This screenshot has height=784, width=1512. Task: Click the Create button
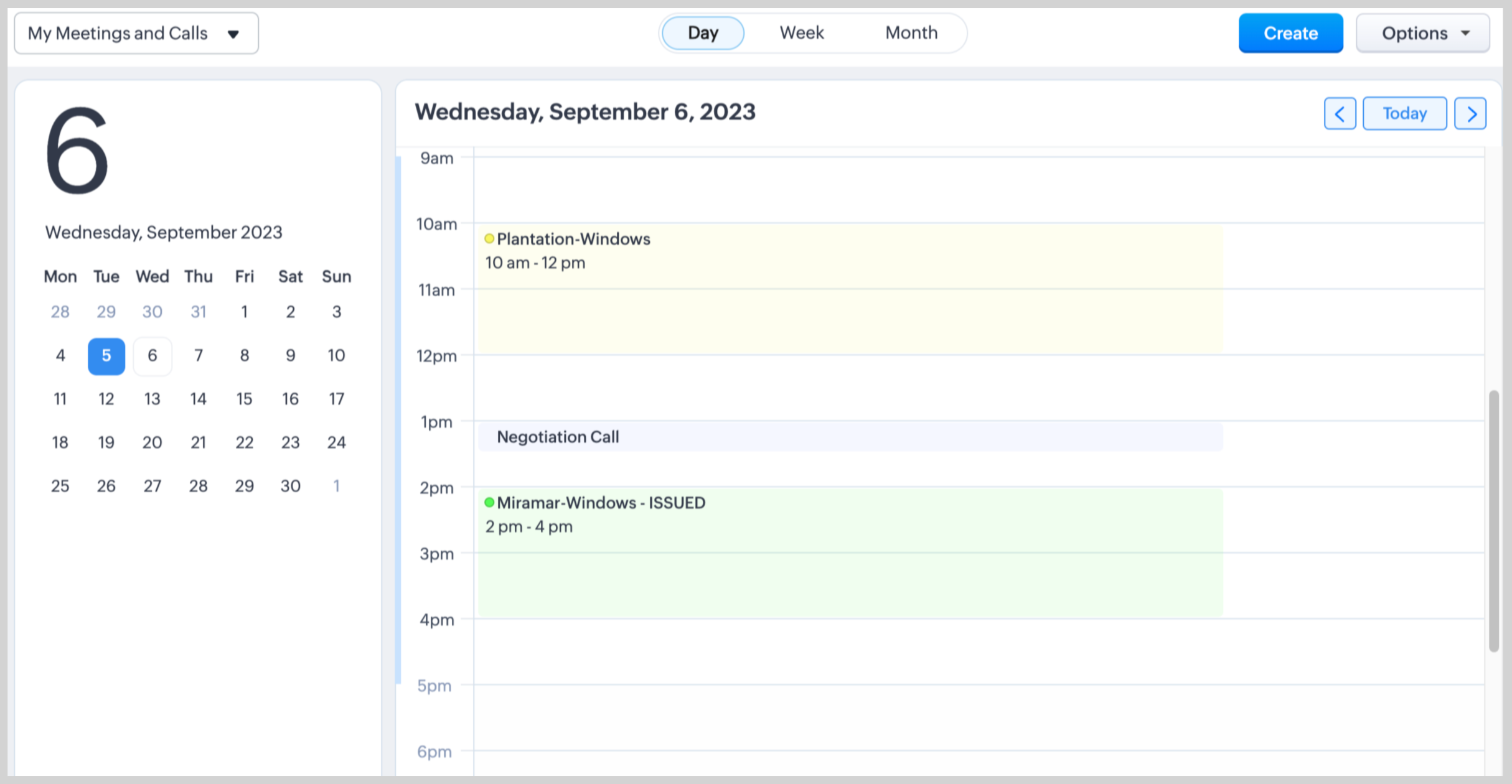click(1290, 33)
